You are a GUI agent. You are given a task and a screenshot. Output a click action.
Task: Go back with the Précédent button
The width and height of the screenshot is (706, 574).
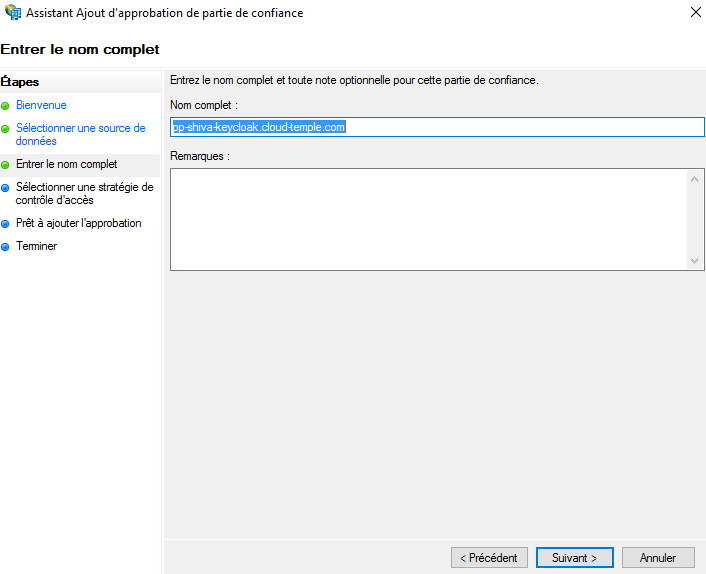tap(489, 558)
